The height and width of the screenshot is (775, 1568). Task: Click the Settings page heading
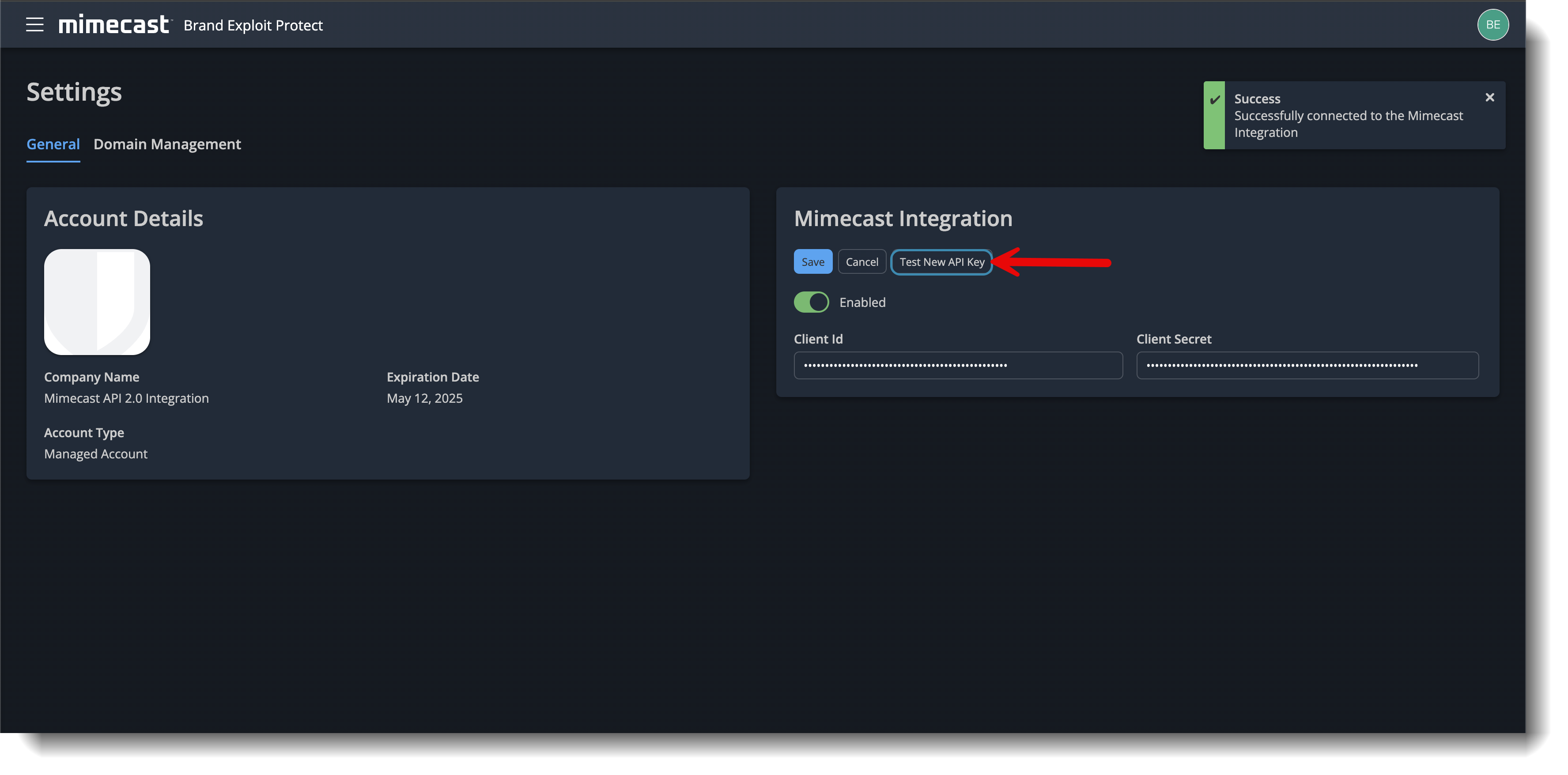(x=74, y=91)
